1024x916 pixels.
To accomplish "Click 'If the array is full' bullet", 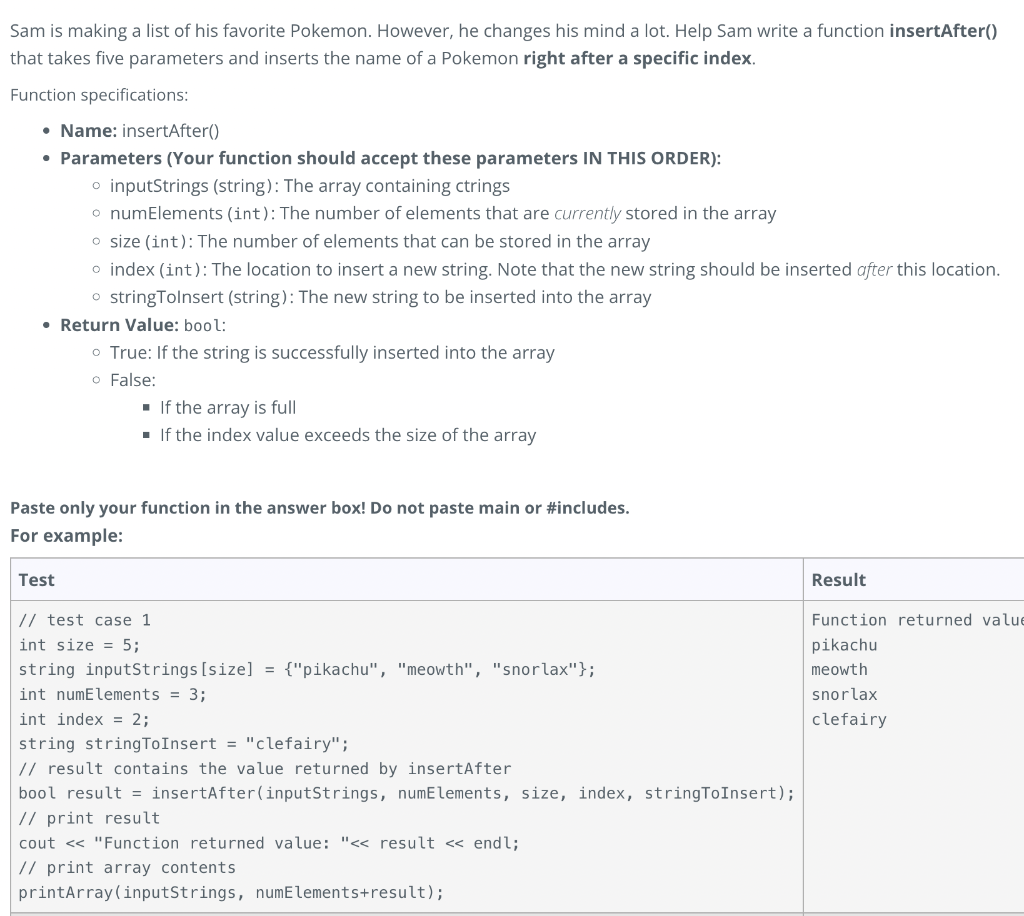I will [x=228, y=407].
